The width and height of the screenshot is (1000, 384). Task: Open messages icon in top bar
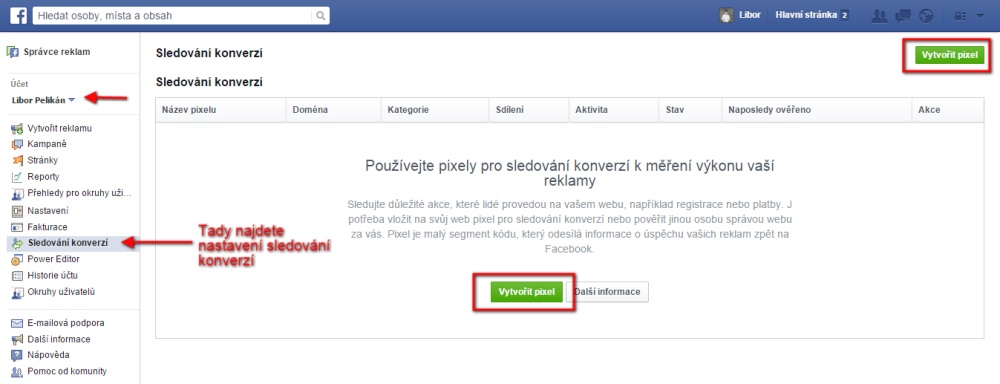pos(902,16)
